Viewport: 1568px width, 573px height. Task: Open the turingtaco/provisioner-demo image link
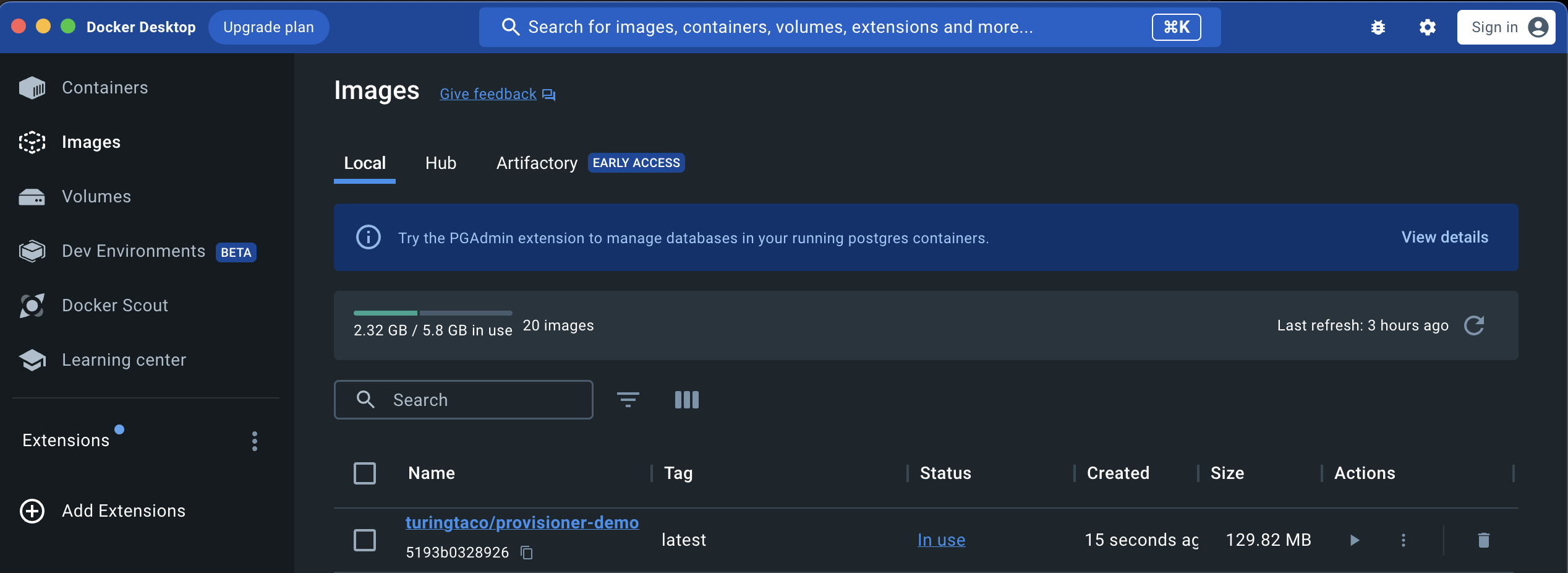pyautogui.click(x=522, y=523)
